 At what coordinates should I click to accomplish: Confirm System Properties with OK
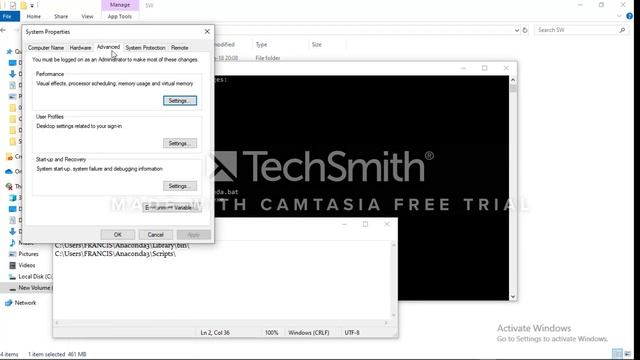click(118, 235)
